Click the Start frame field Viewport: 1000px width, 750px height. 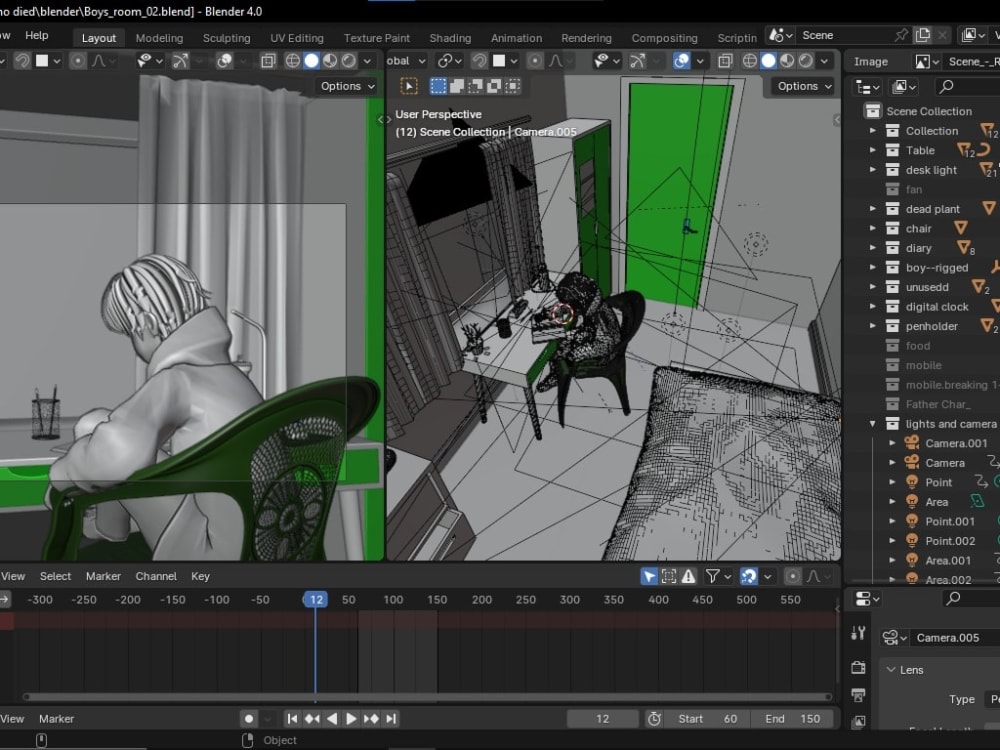point(707,719)
